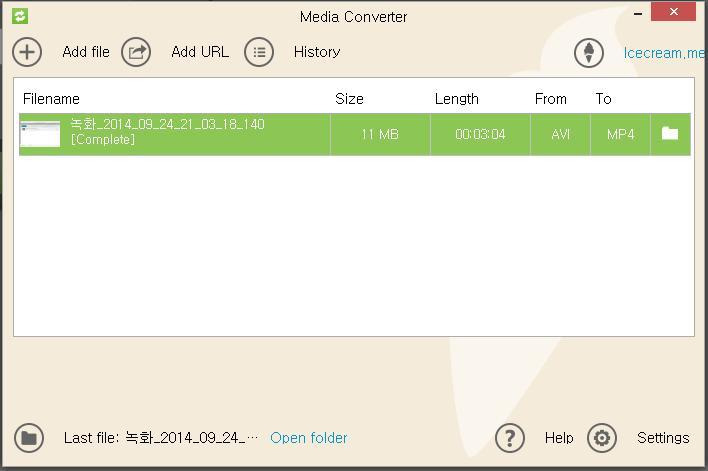Click the Add file plus icon
This screenshot has height=471, width=708.
click(27, 52)
